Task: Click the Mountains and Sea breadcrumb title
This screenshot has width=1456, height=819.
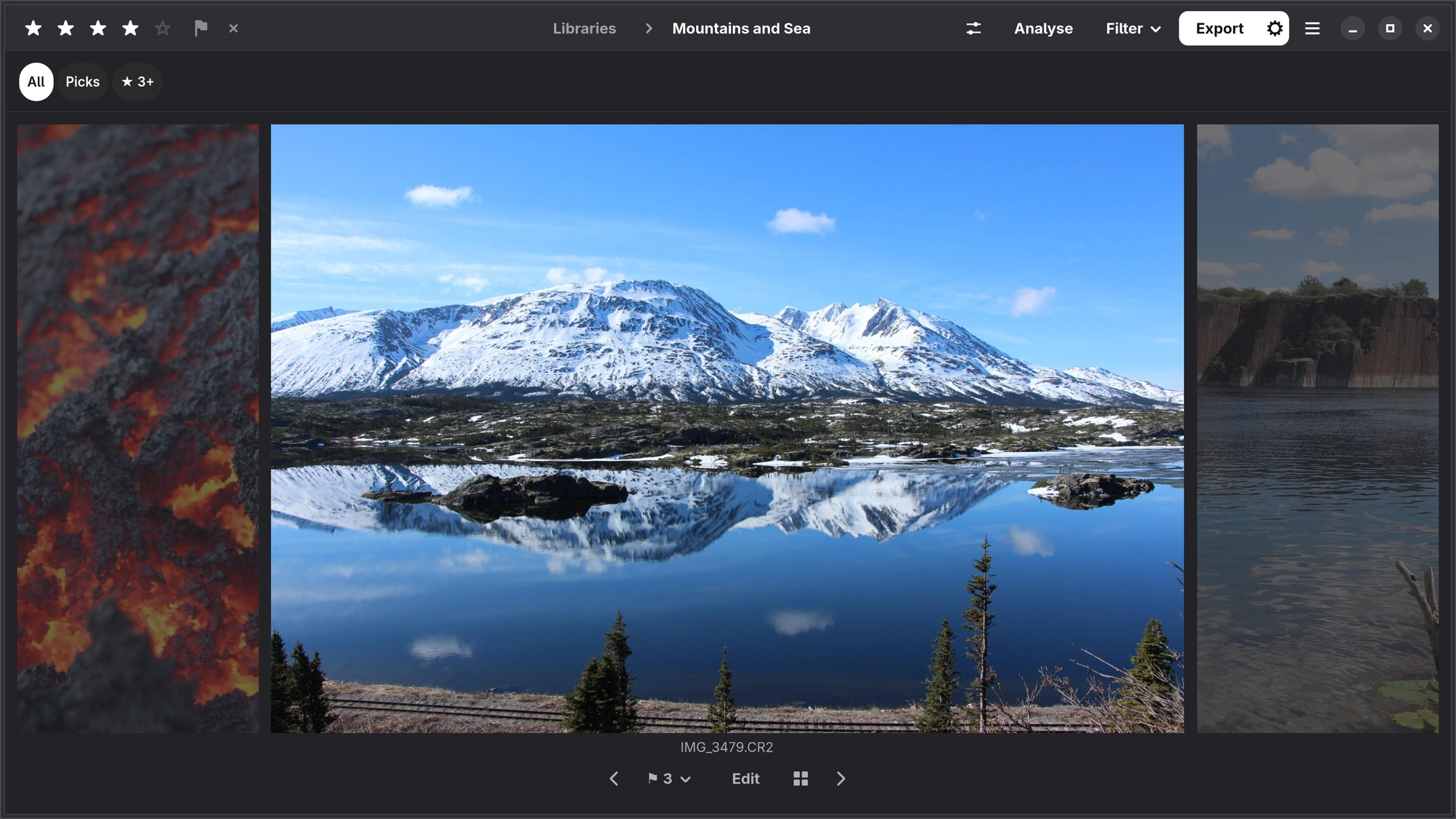Action: click(x=741, y=28)
